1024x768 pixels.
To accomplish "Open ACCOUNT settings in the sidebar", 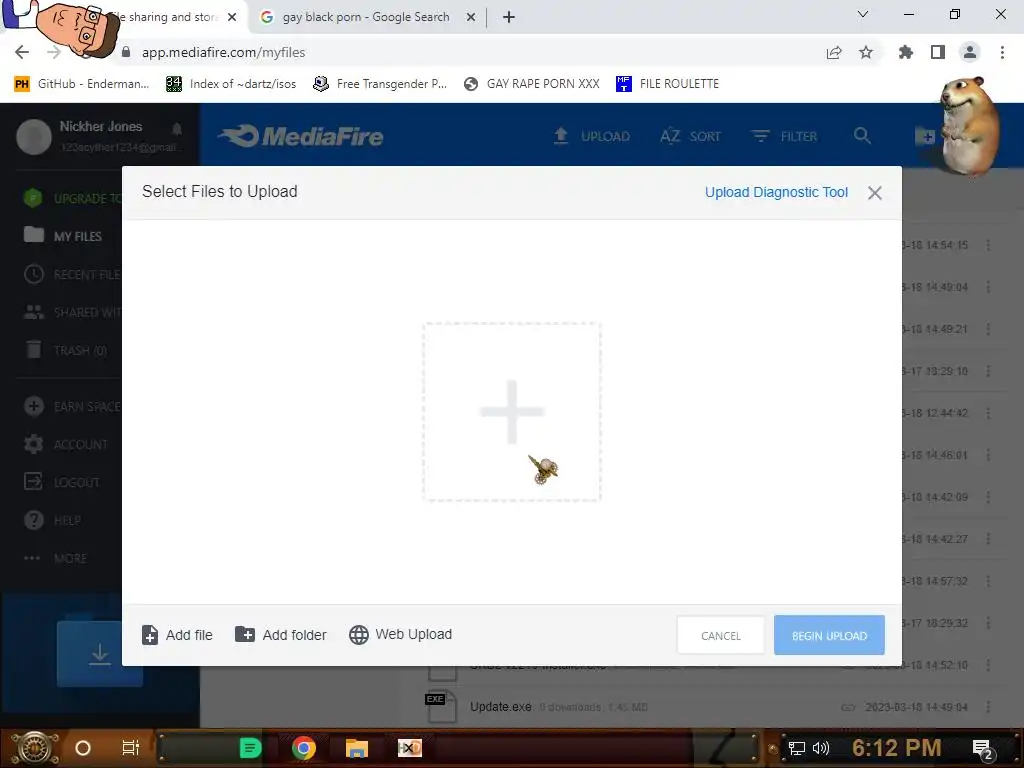I will 65,445.
